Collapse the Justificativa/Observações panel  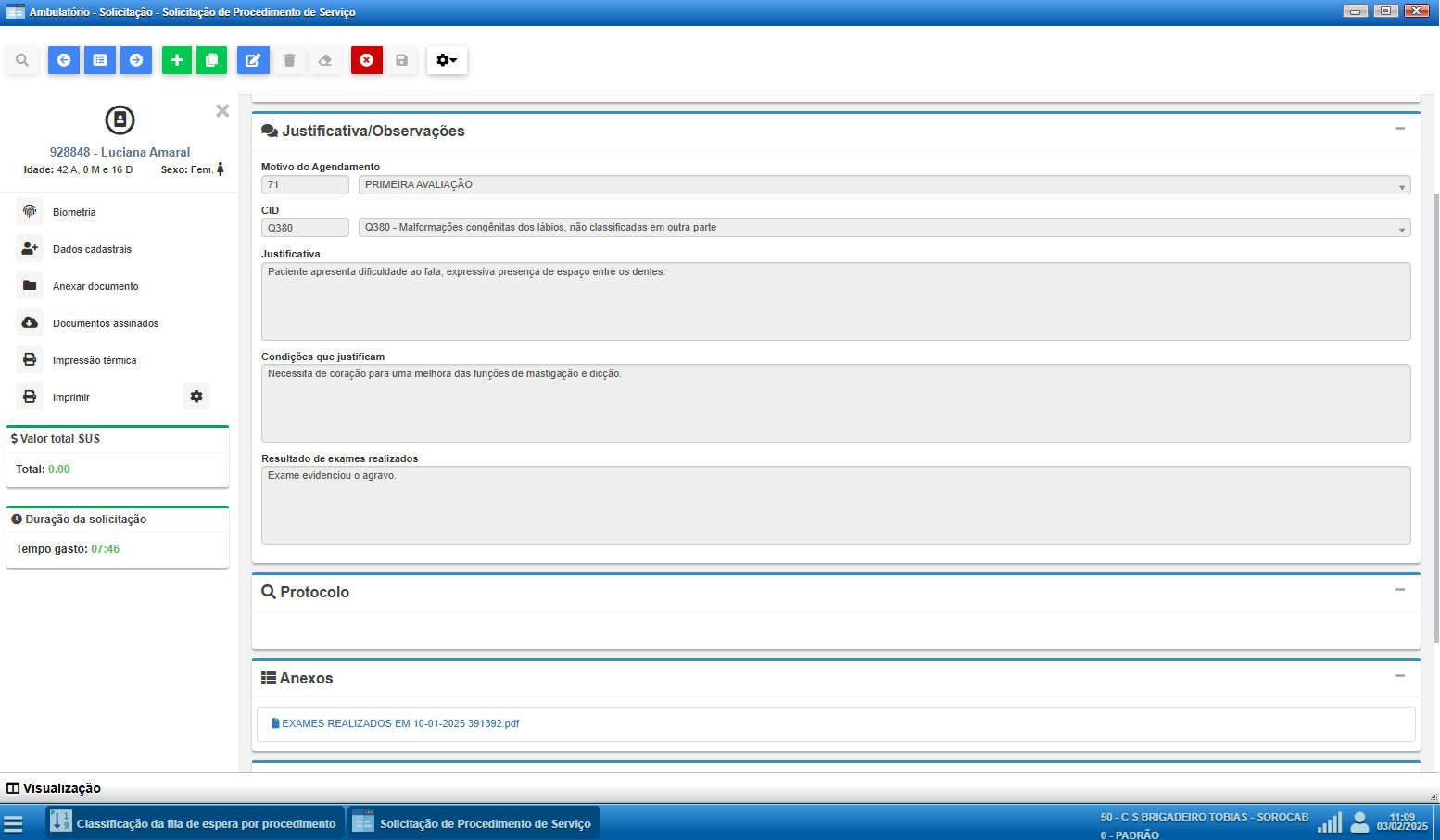[x=1399, y=129]
